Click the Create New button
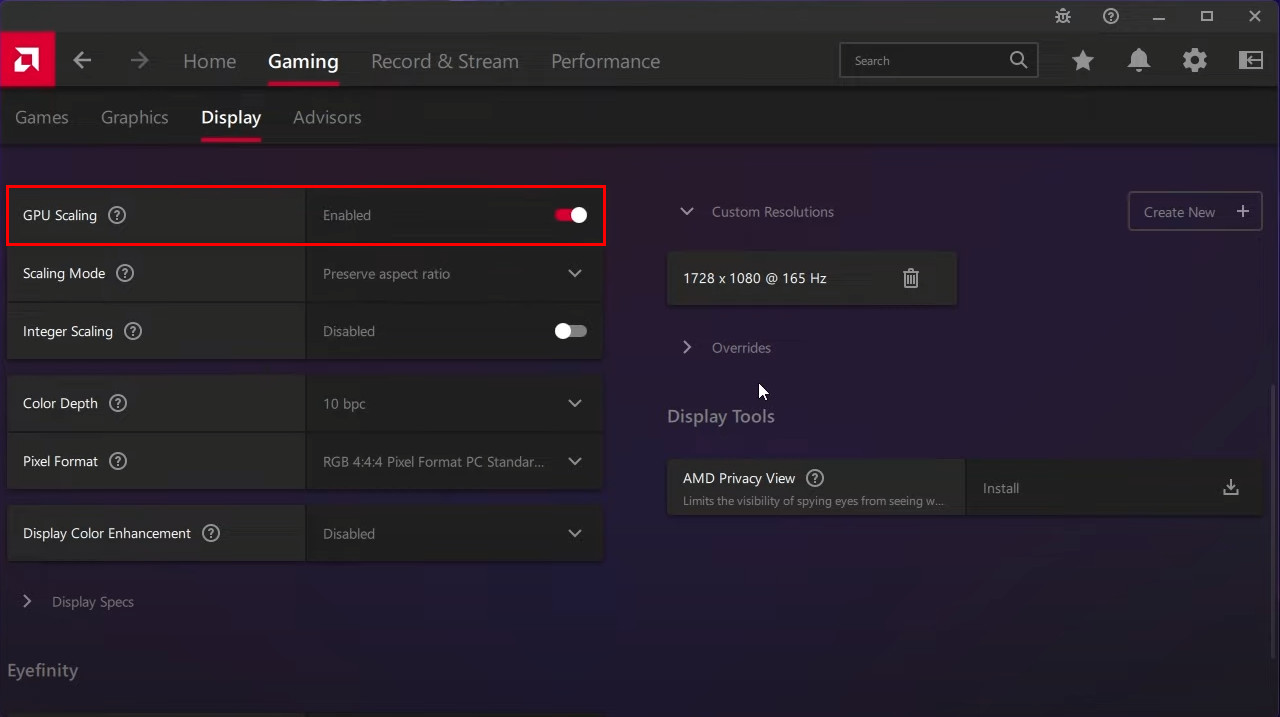 [x=1195, y=212]
